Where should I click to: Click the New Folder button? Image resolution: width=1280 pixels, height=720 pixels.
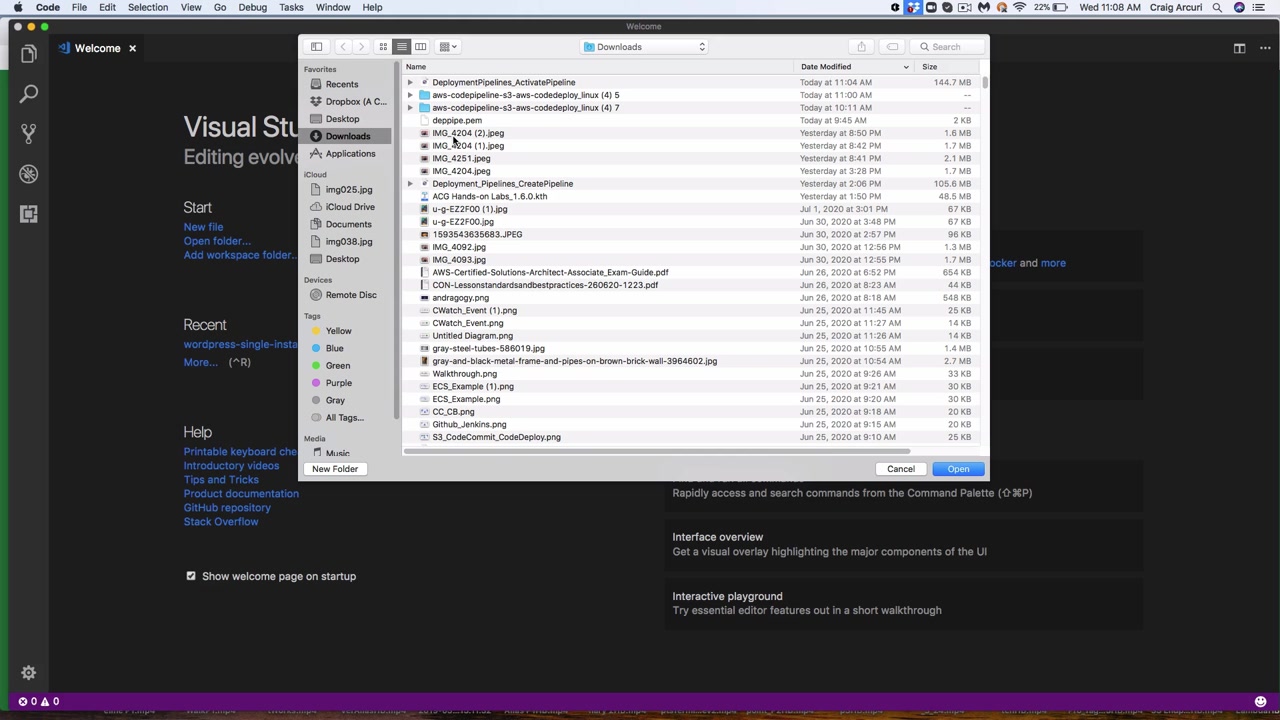[x=335, y=469]
